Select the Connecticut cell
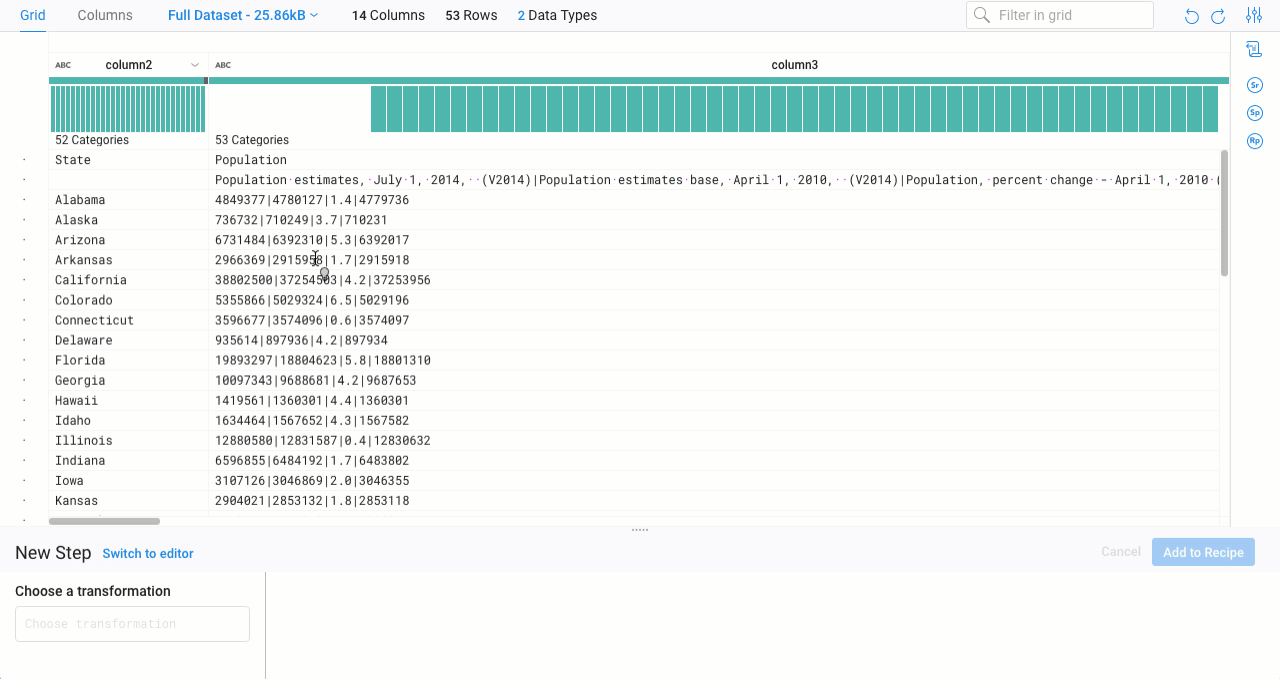The width and height of the screenshot is (1280, 679). pyautogui.click(x=128, y=320)
